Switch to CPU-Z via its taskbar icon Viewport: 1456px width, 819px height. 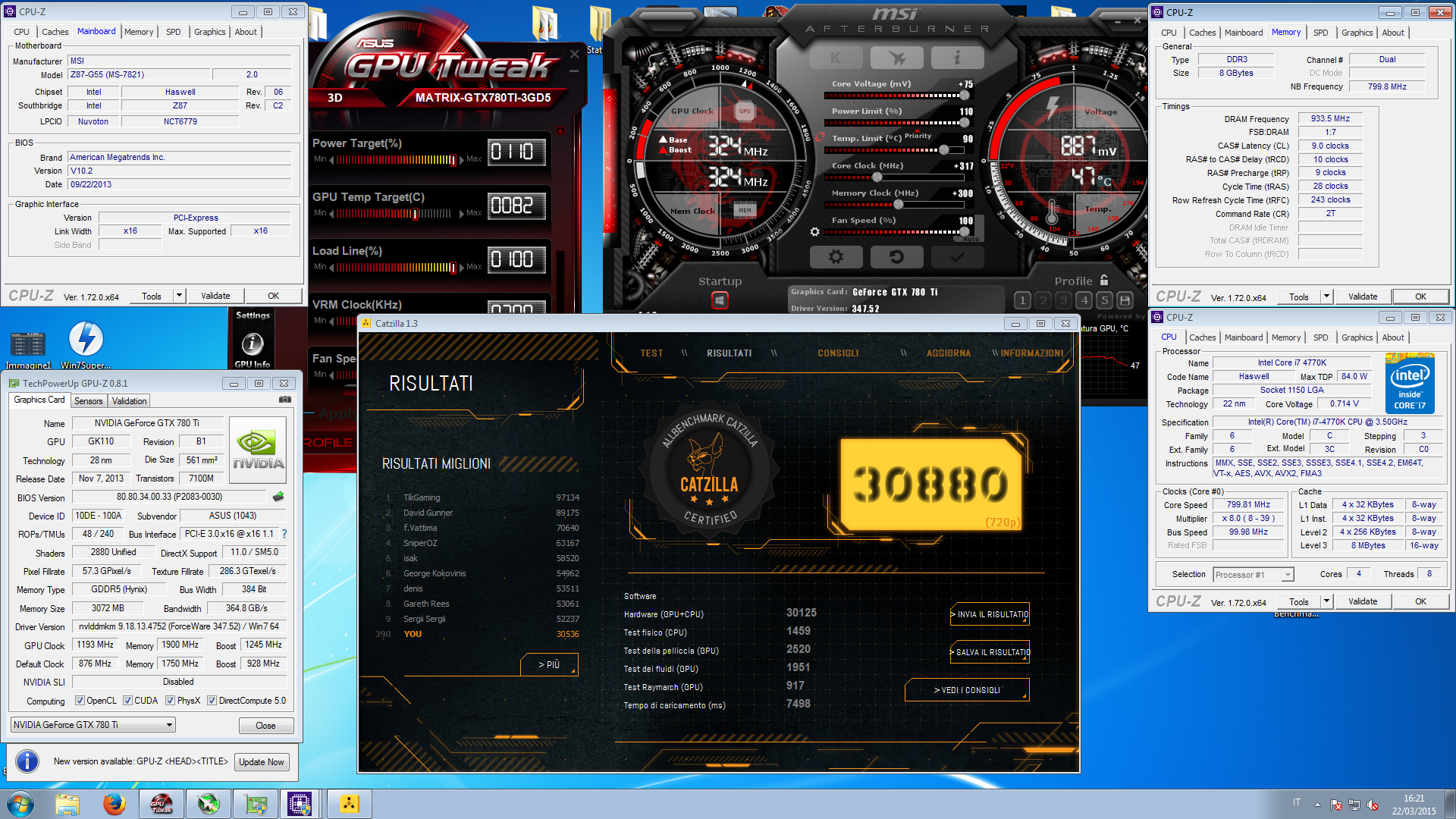[x=300, y=804]
